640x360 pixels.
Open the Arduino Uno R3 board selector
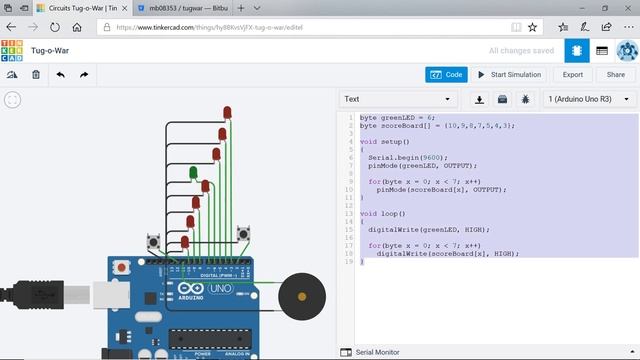click(x=589, y=99)
